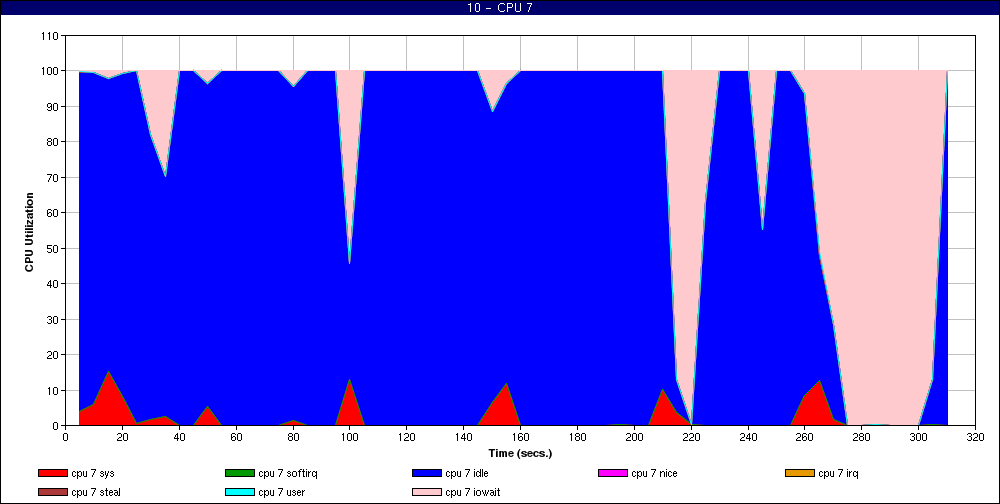Select the 'cpu 7 steal' legend label
Screen dimensions: 1000x504
pos(96,493)
